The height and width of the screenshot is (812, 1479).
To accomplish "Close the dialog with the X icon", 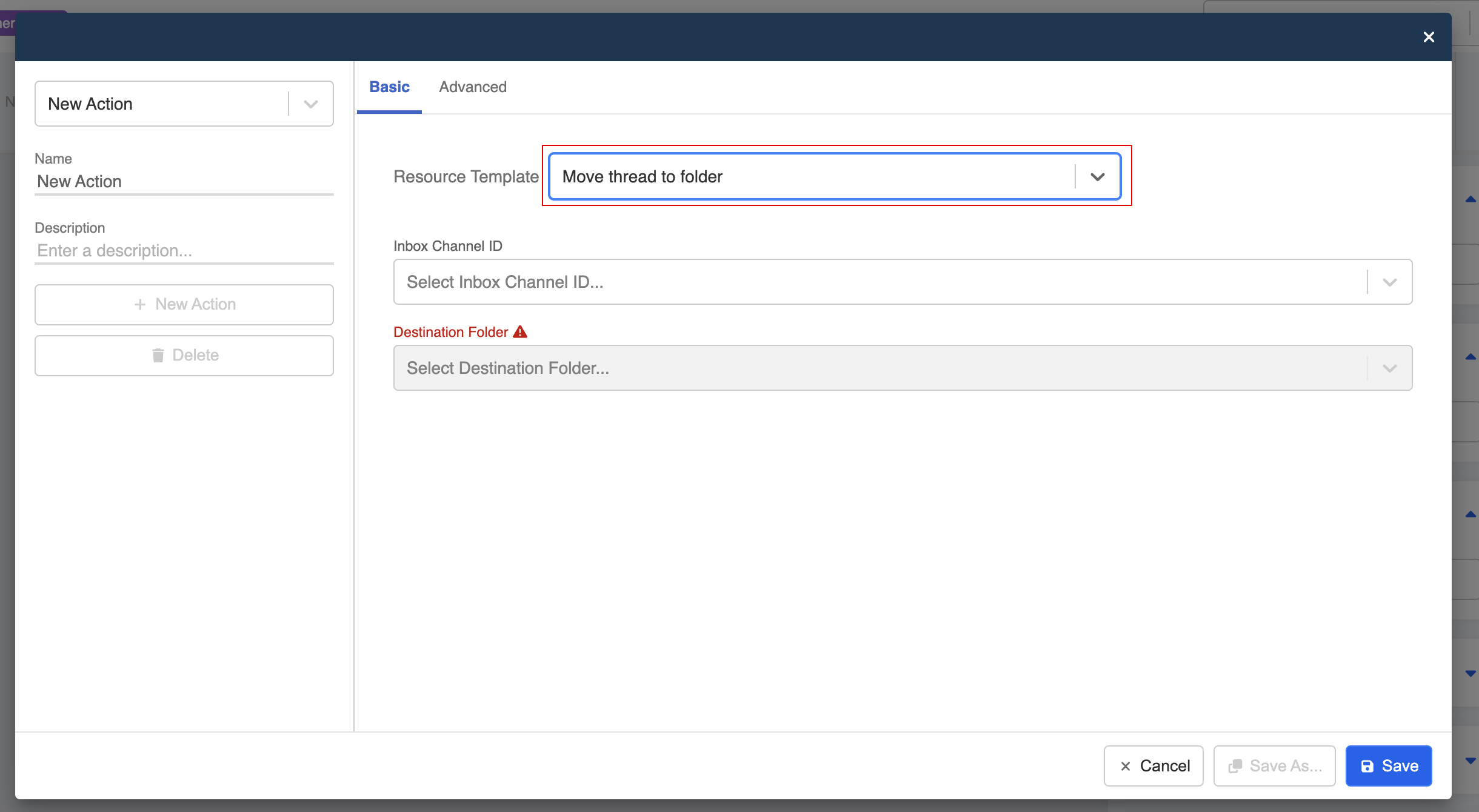I will pyautogui.click(x=1429, y=37).
